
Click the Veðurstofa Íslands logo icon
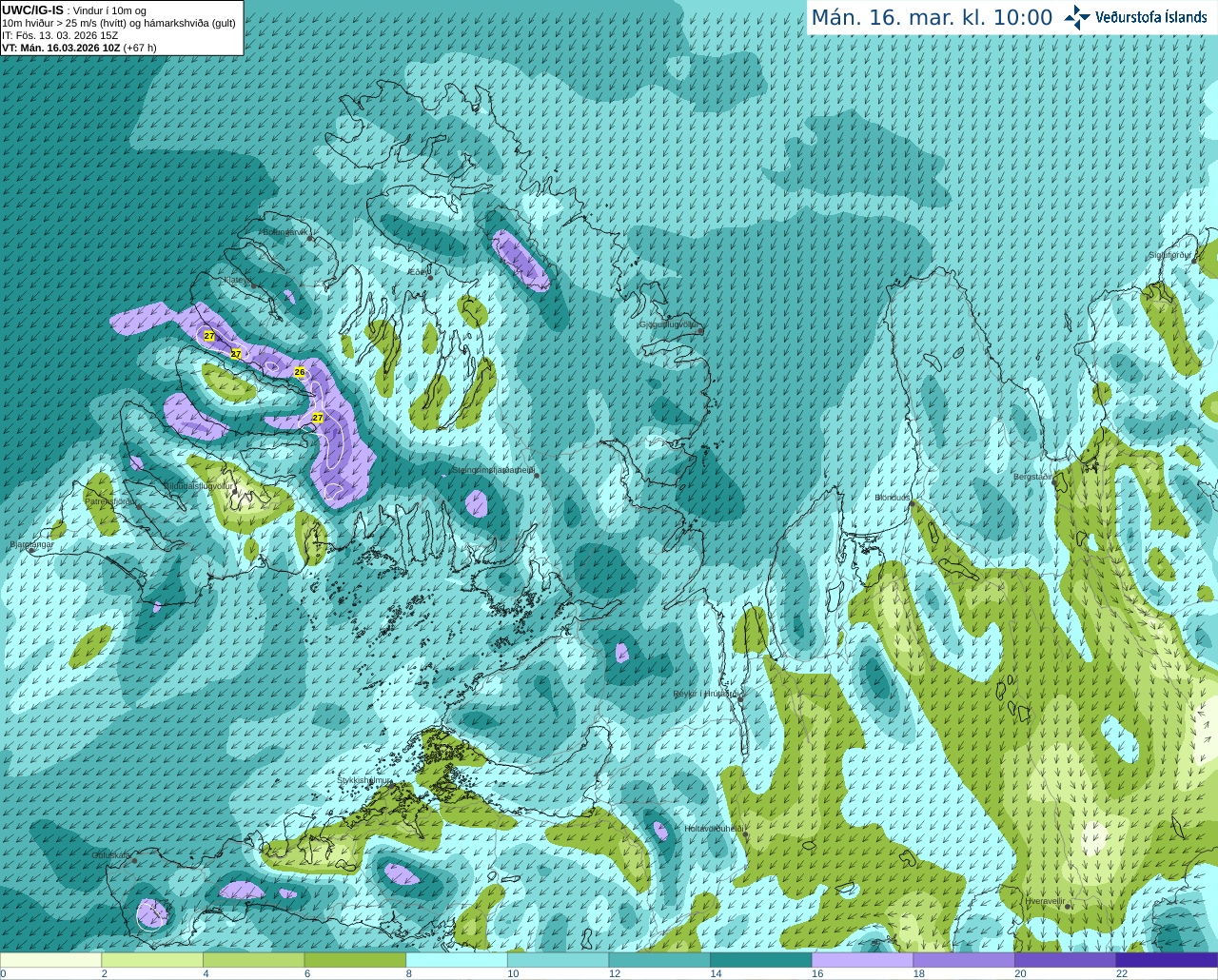click(x=1077, y=17)
